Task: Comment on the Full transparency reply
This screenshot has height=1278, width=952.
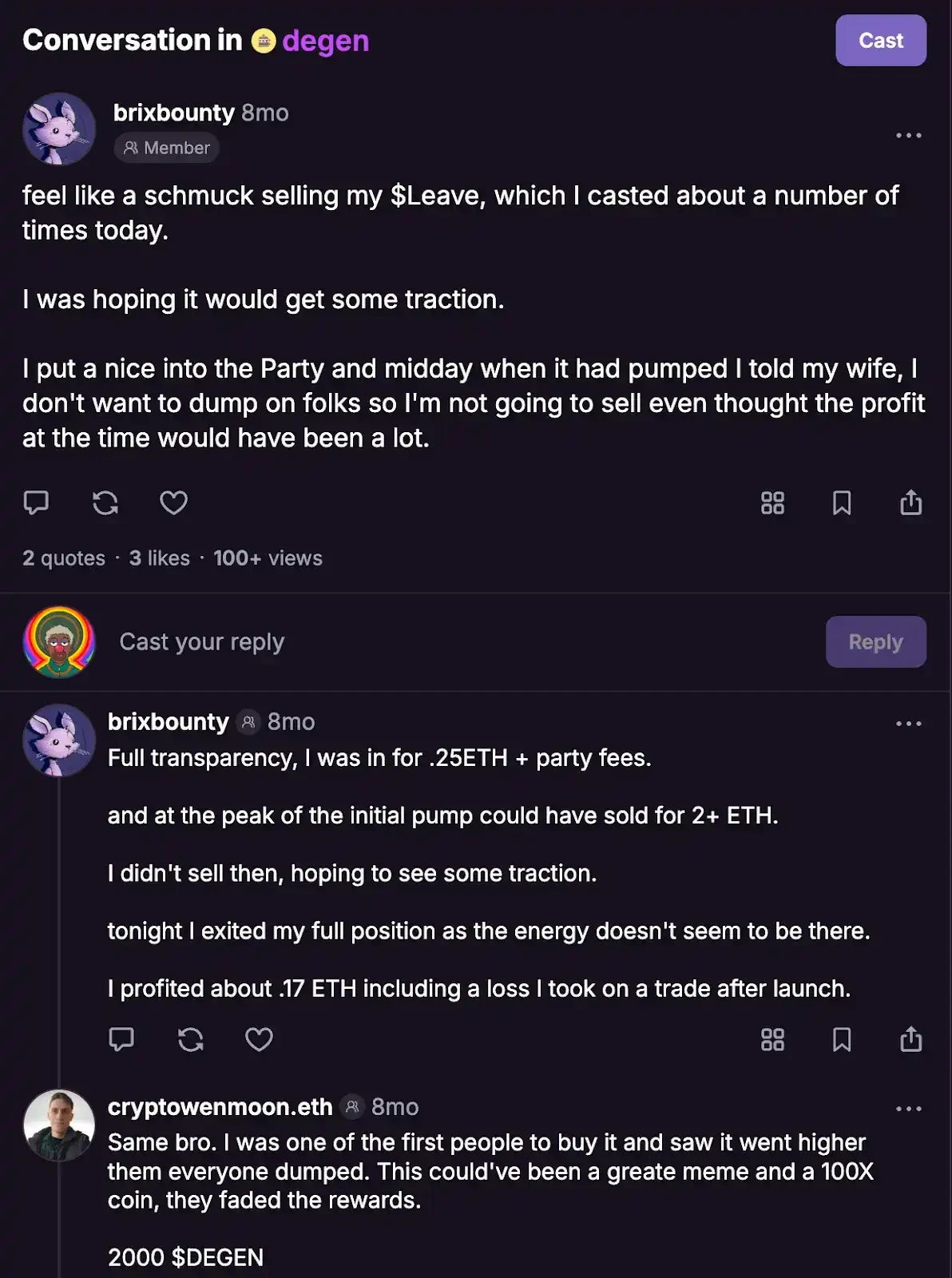Action: click(x=121, y=1039)
